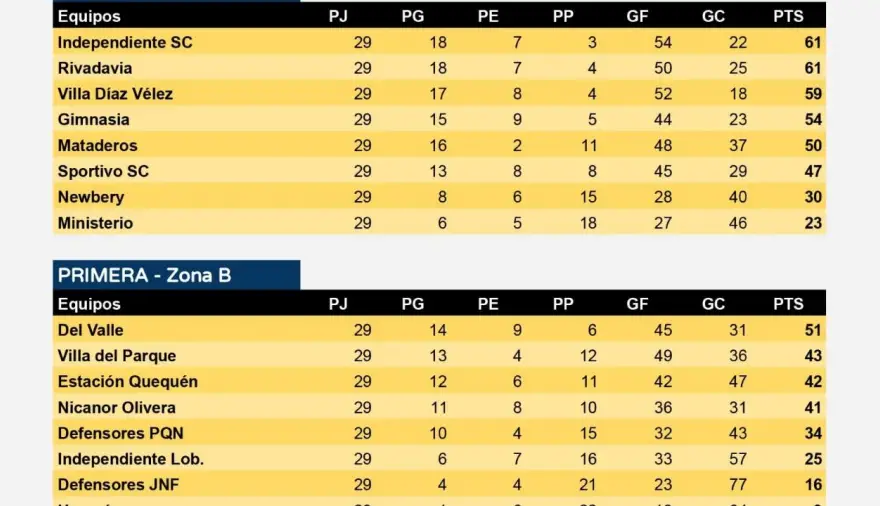Click the Rivadavia team name
The width and height of the screenshot is (880, 506).
coord(95,68)
